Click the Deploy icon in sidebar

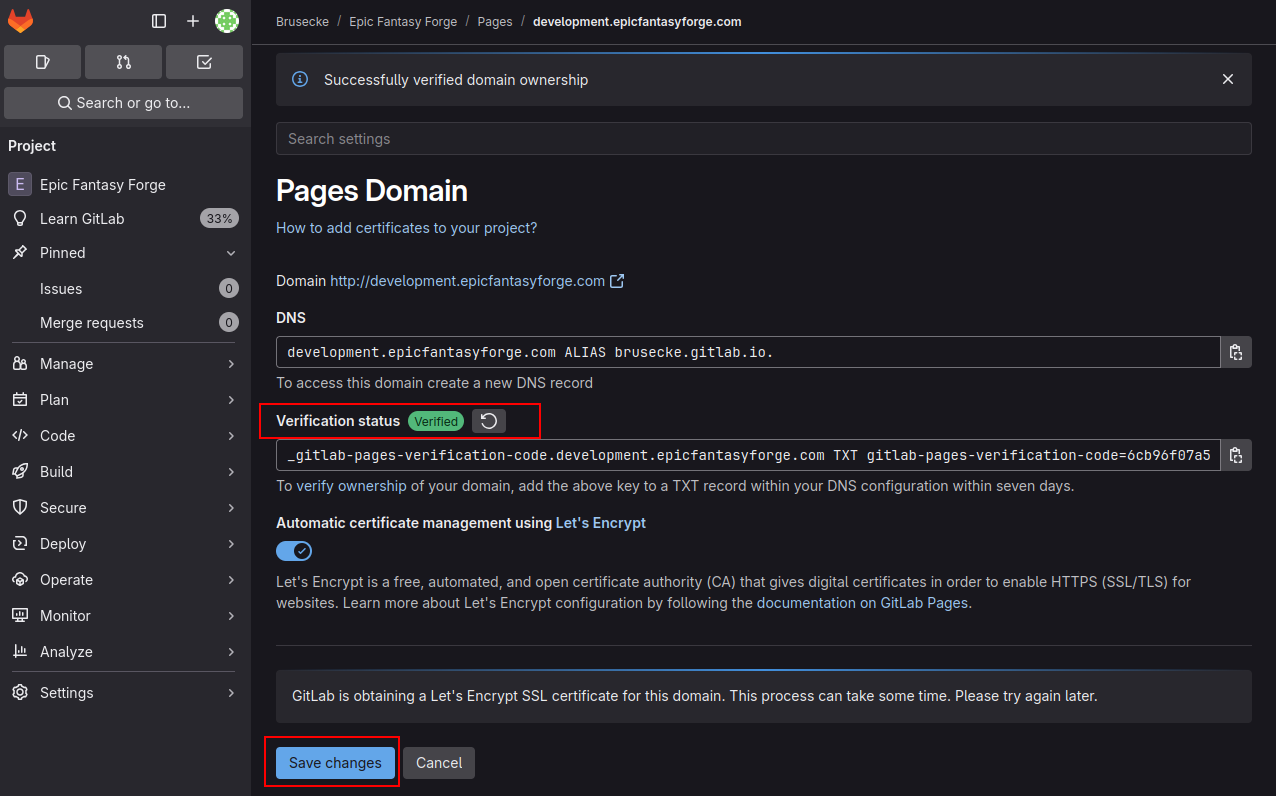(x=20, y=544)
